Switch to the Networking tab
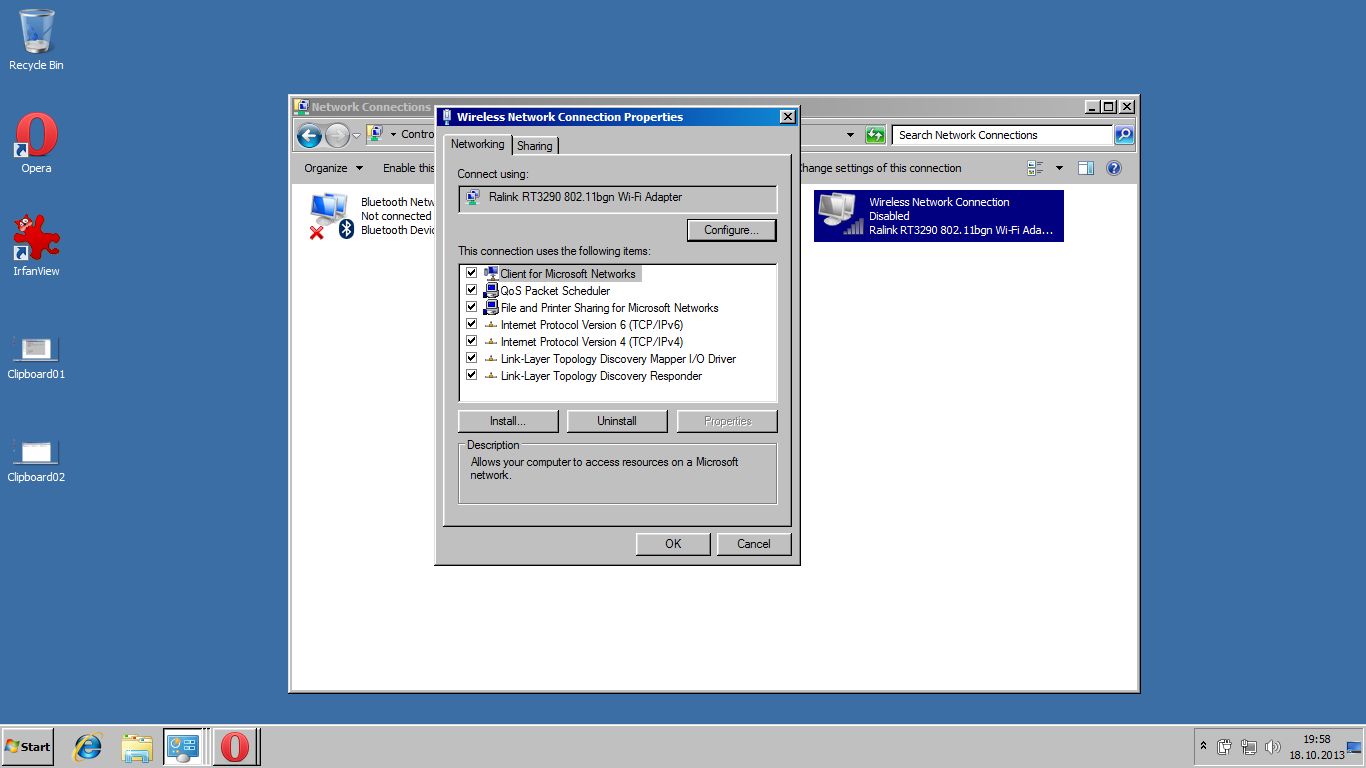 [477, 144]
